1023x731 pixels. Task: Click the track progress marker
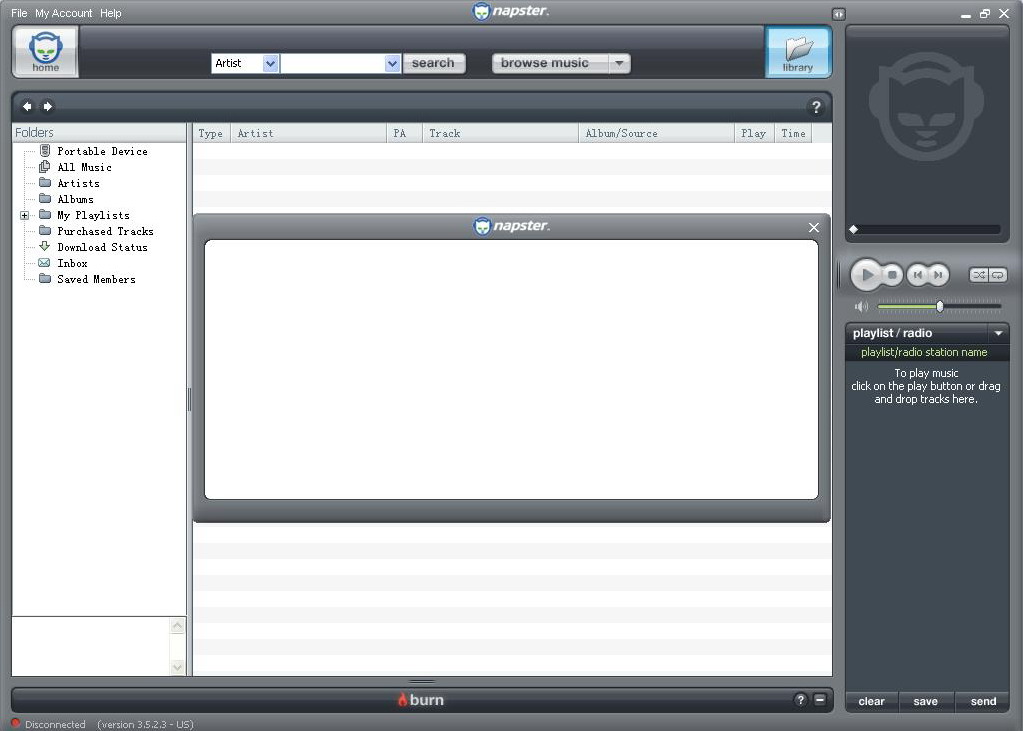853,229
